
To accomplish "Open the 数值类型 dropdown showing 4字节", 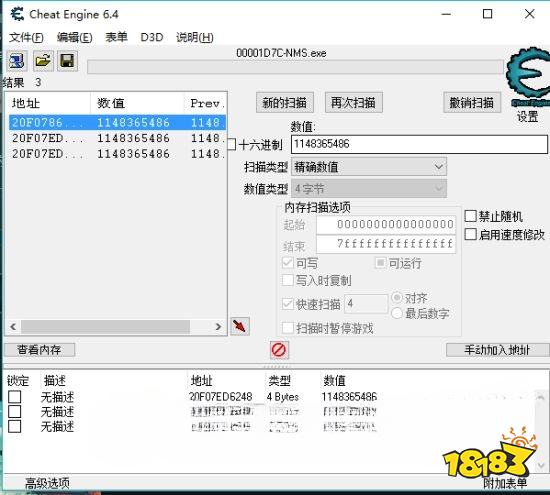I will (x=369, y=189).
